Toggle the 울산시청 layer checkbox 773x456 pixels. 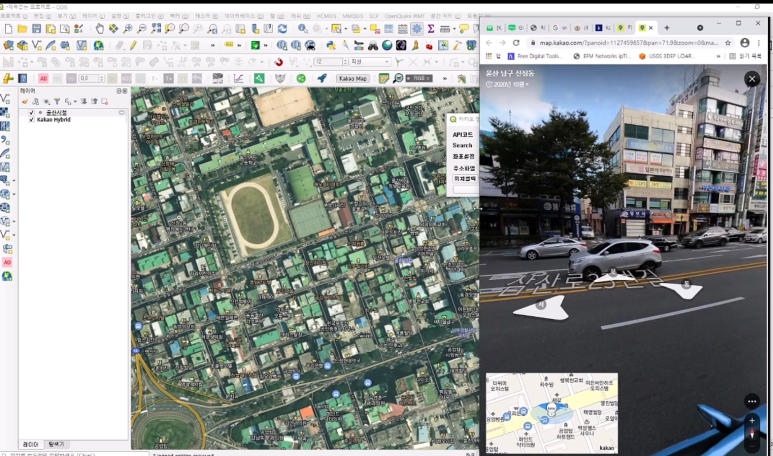click(x=32, y=113)
